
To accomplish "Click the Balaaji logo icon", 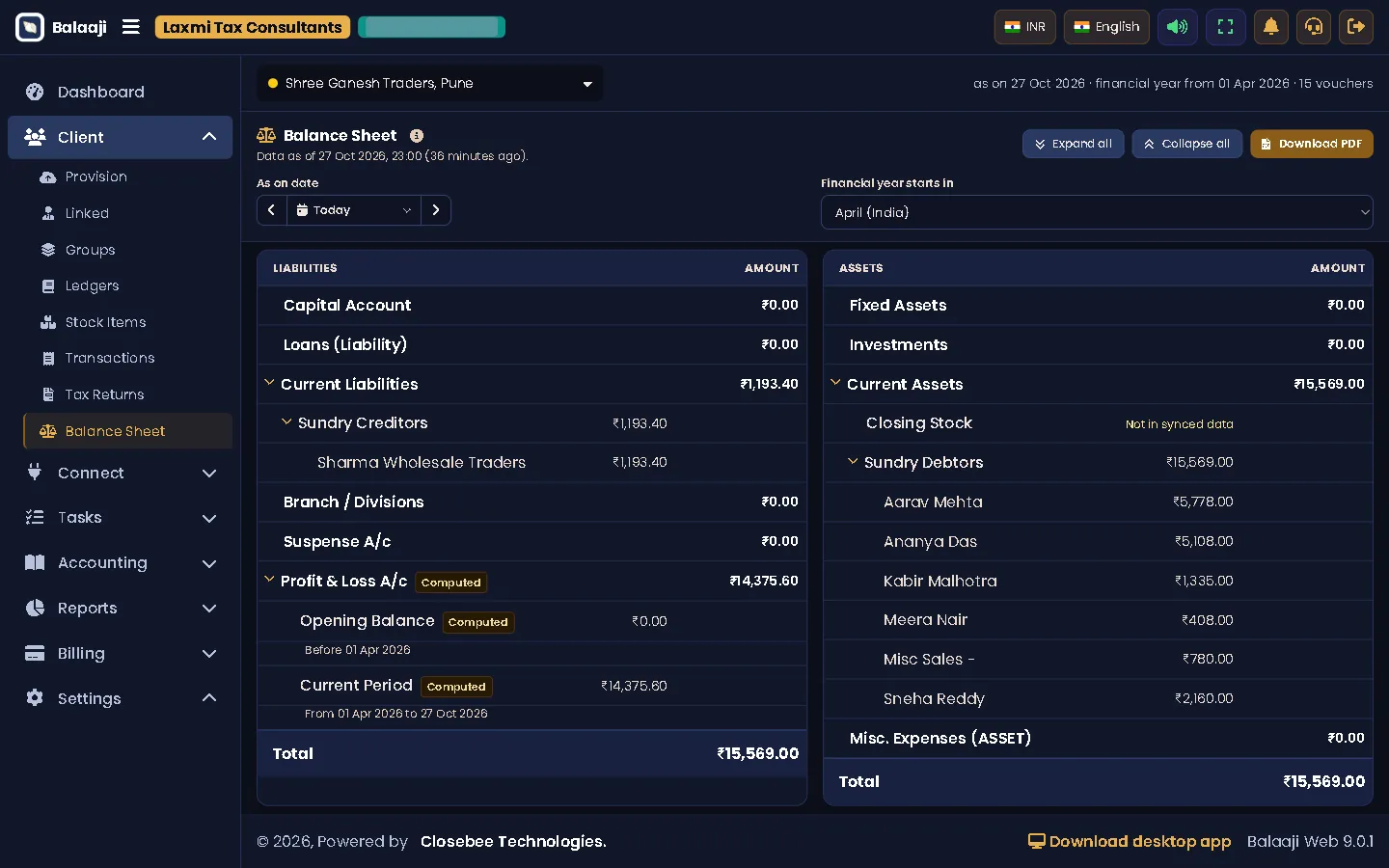I will coord(30,27).
